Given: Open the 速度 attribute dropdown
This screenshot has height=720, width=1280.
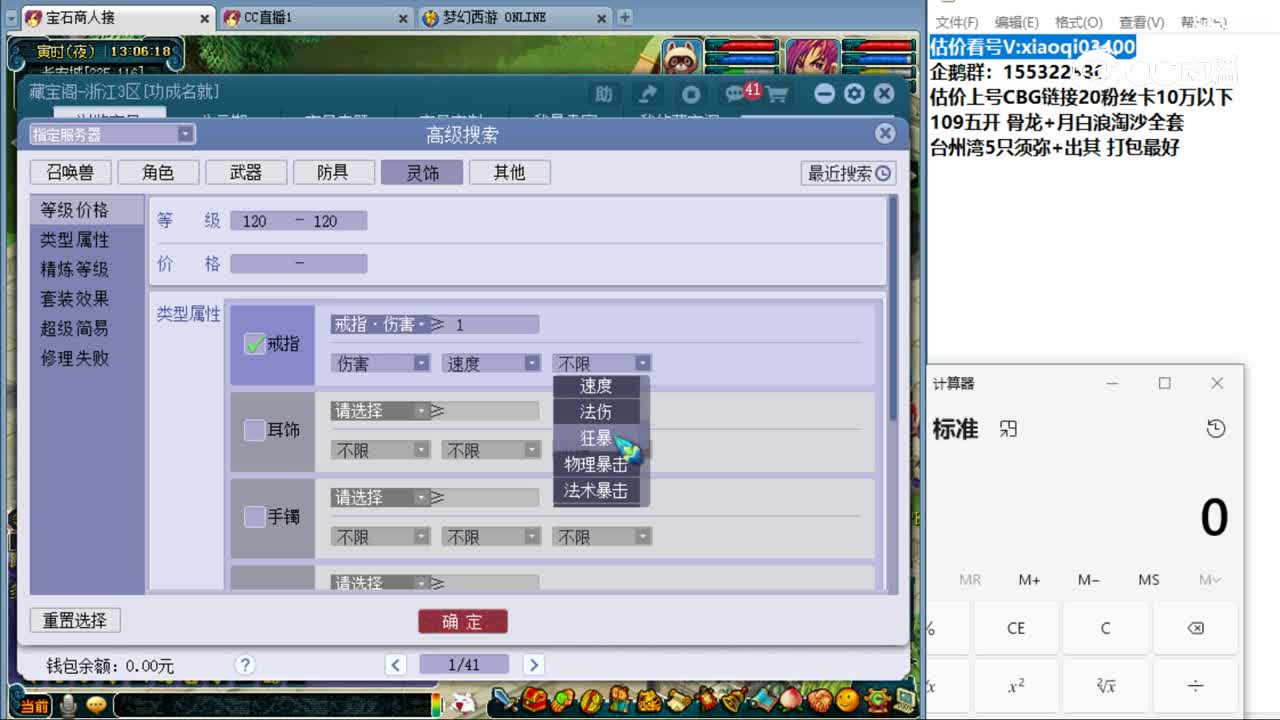Looking at the screenshot, I should (491, 363).
